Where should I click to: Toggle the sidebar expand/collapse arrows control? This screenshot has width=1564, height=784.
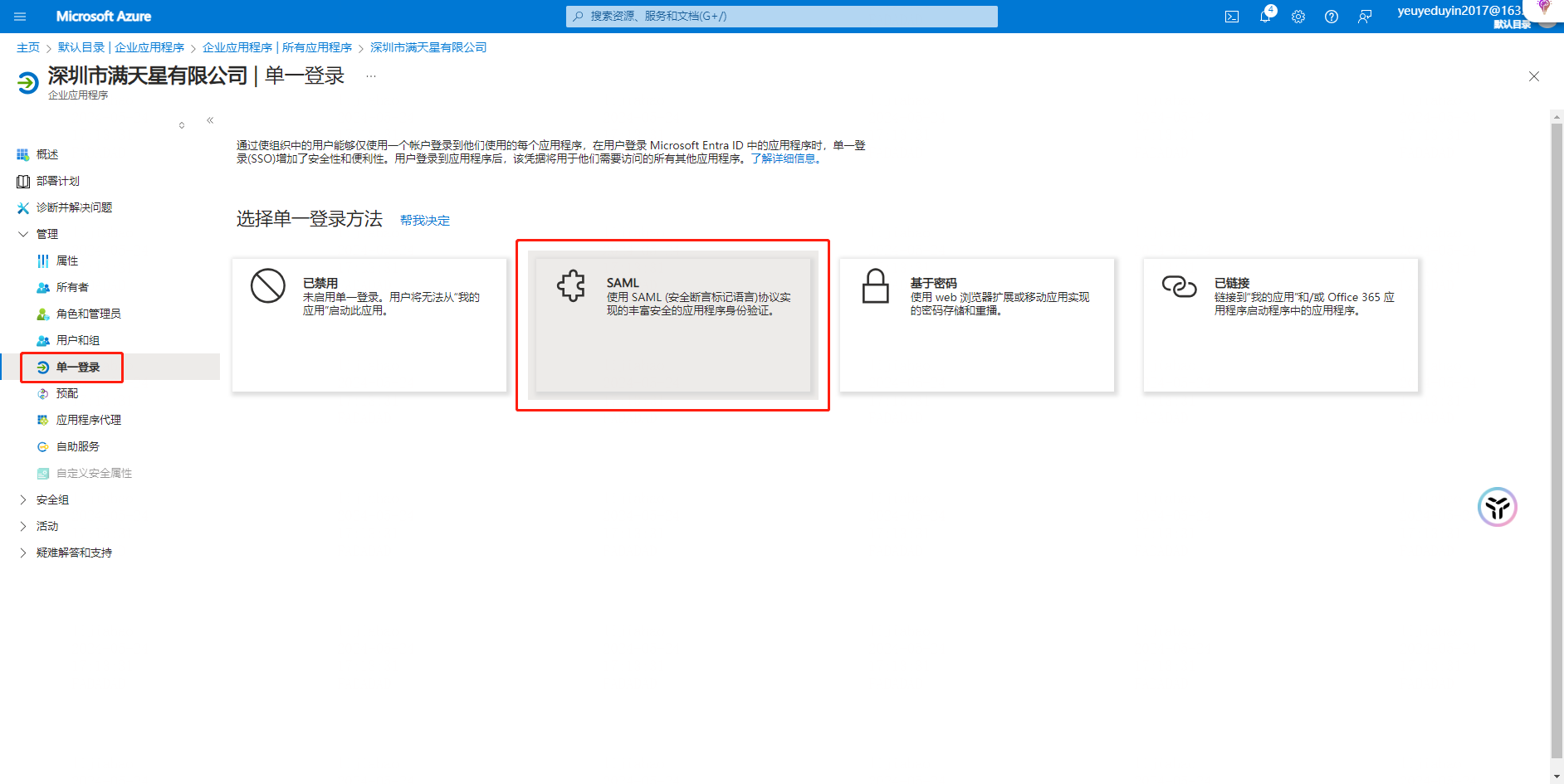point(182,125)
